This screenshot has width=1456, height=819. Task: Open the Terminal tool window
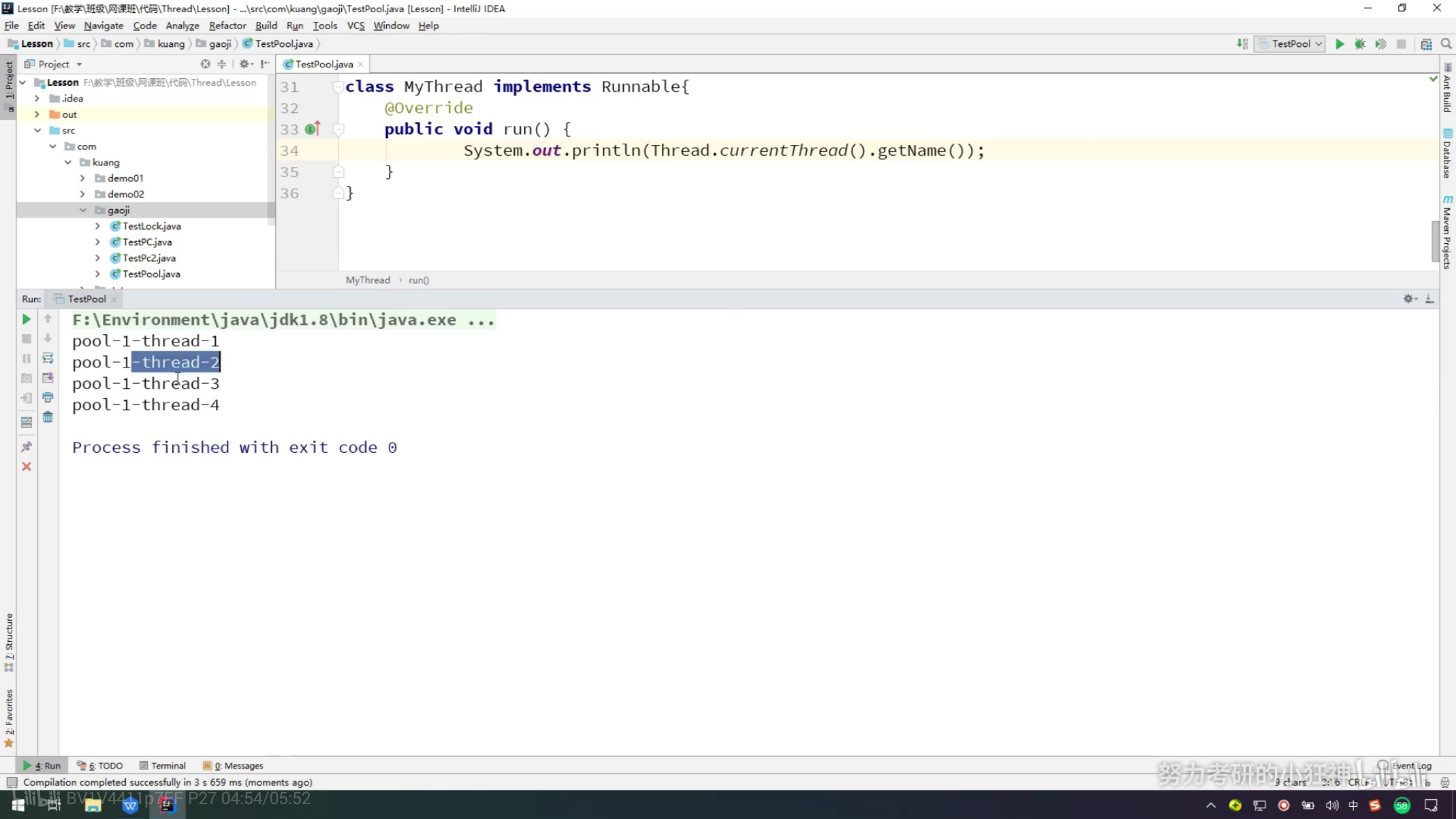click(163, 766)
